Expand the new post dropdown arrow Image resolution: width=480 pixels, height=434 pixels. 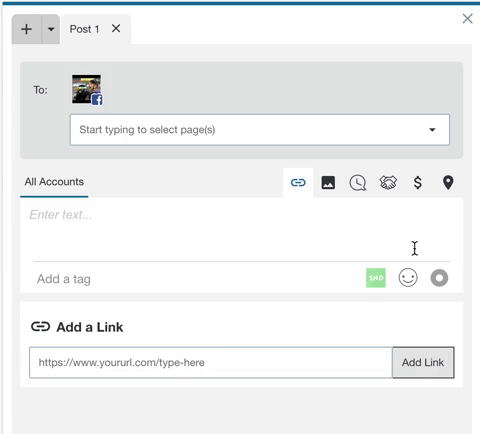pos(51,29)
